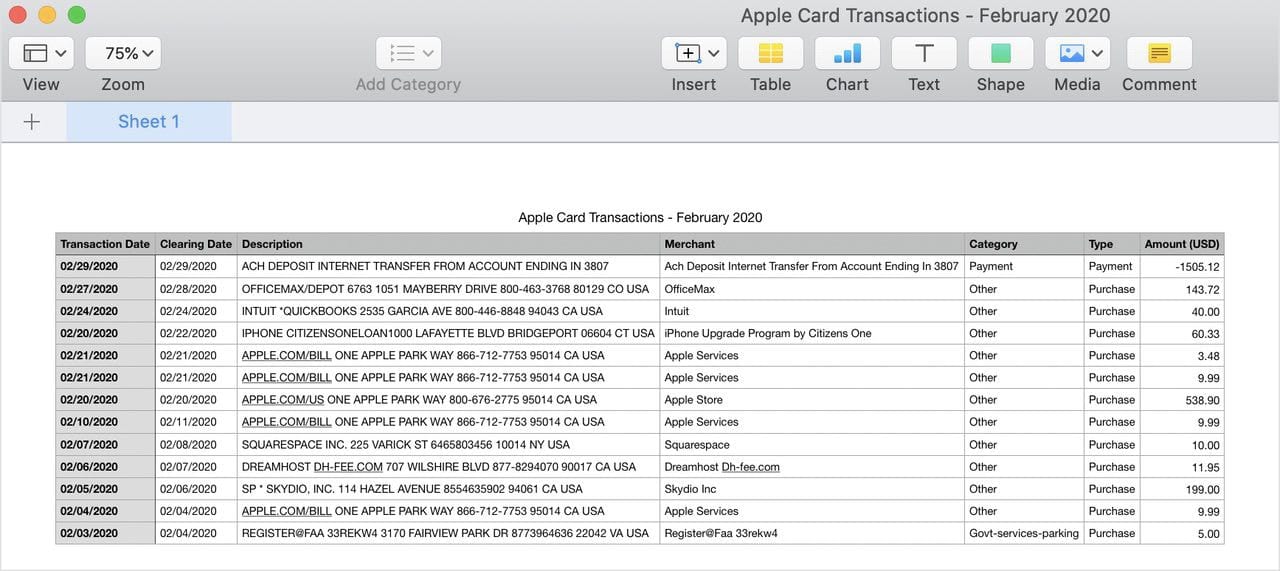Select the SQUARESPACE INC. 225 VARICK ST description

[x=448, y=444]
